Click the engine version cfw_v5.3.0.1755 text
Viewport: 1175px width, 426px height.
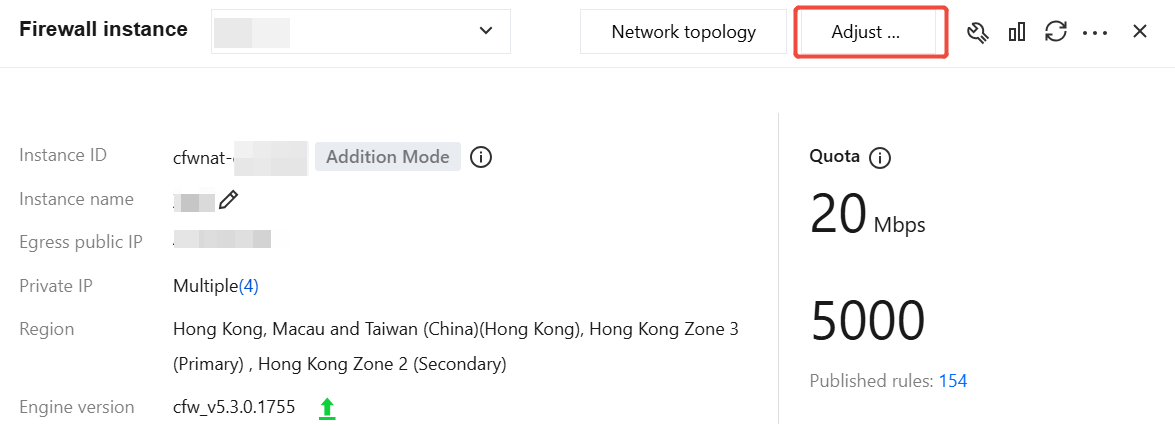pyautogui.click(x=234, y=407)
